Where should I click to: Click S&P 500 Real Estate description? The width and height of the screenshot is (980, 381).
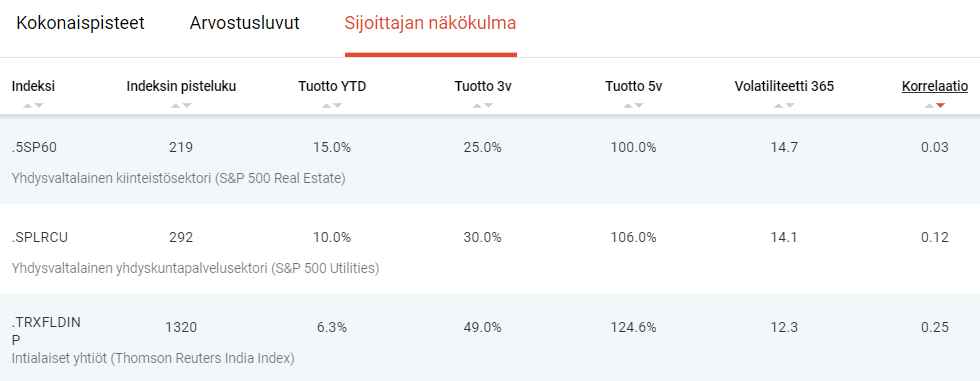pyautogui.click(x=179, y=179)
